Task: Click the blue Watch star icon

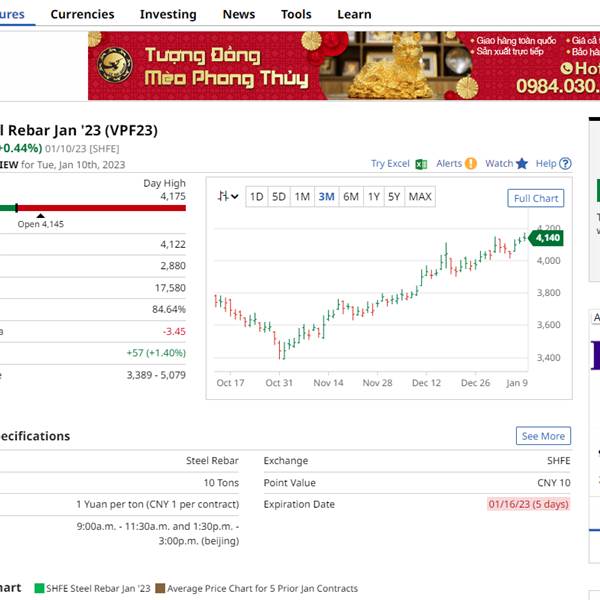Action: click(522, 164)
